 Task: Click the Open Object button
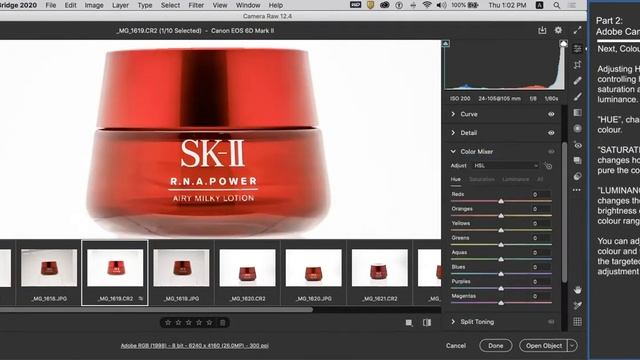544,346
